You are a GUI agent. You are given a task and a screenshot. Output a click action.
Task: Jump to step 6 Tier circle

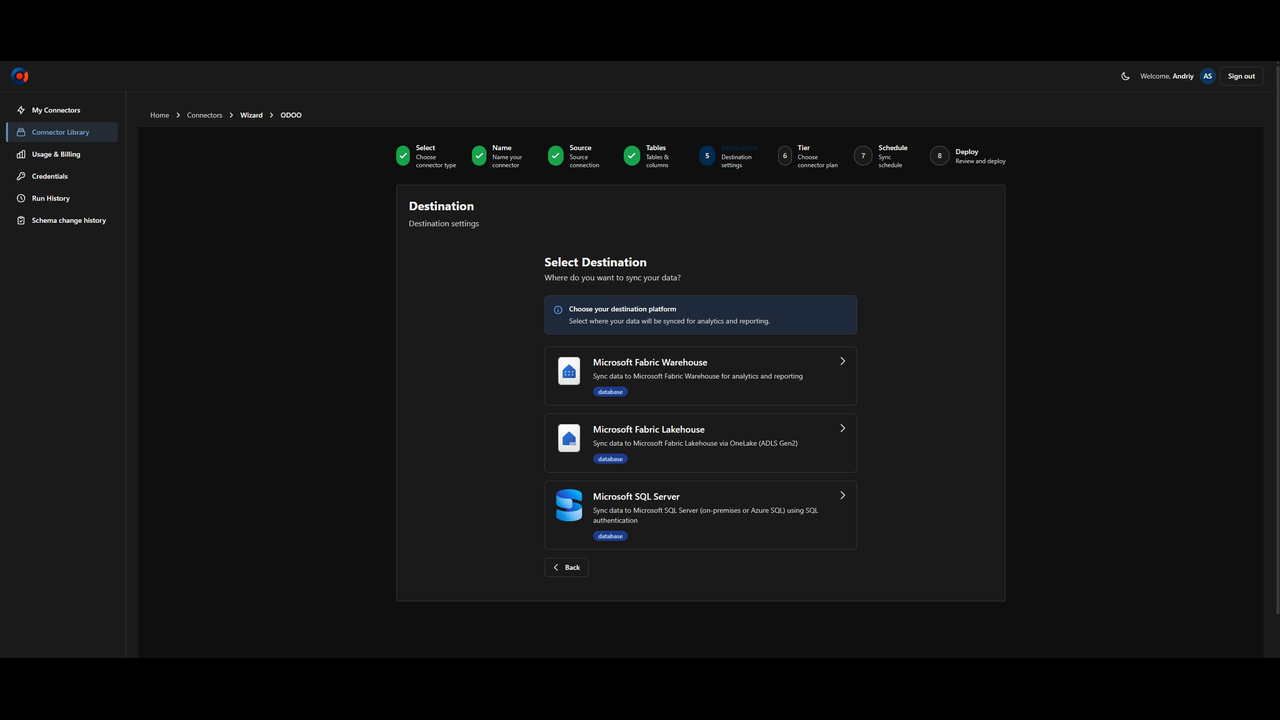coord(785,156)
